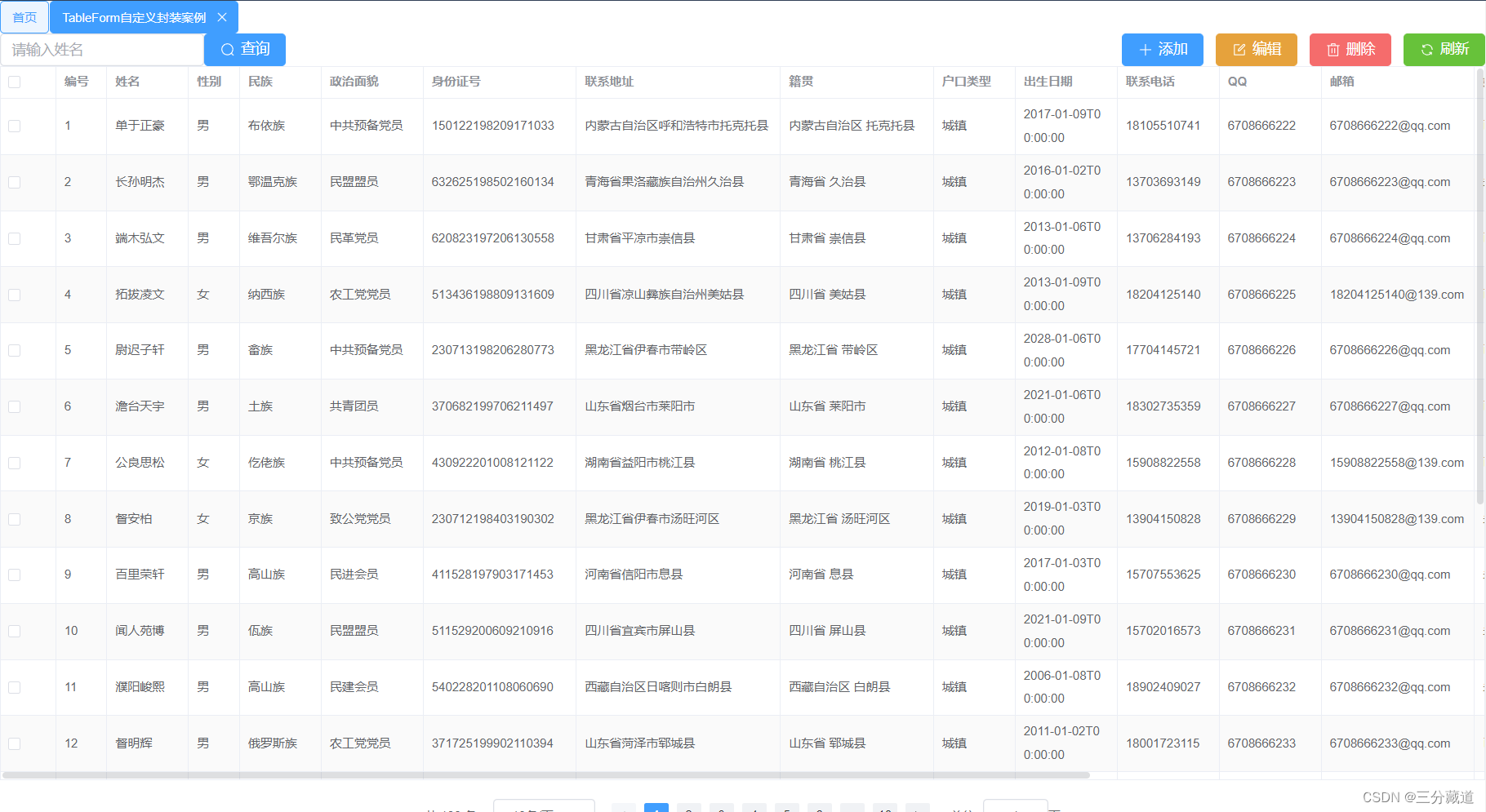Screen dimensions: 1486x812
Task: Click the 身份证号 column header
Action: tap(456, 82)
